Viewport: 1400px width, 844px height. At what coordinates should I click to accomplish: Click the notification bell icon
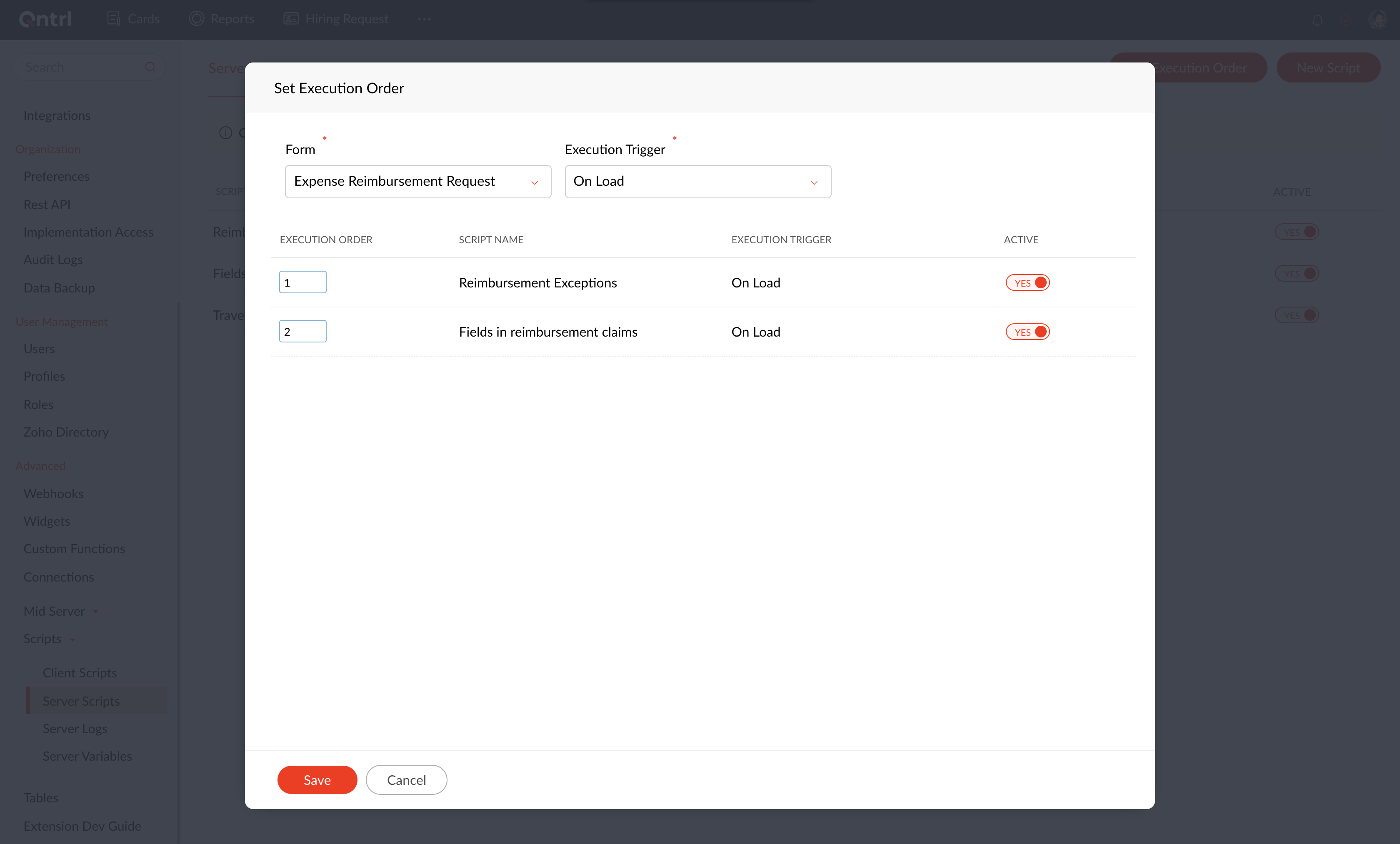coord(1317,20)
